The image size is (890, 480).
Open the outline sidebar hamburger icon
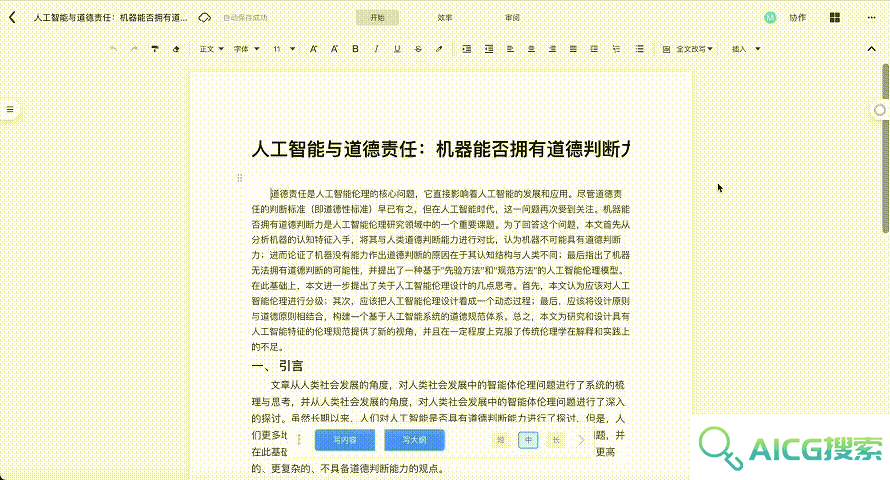point(10,110)
